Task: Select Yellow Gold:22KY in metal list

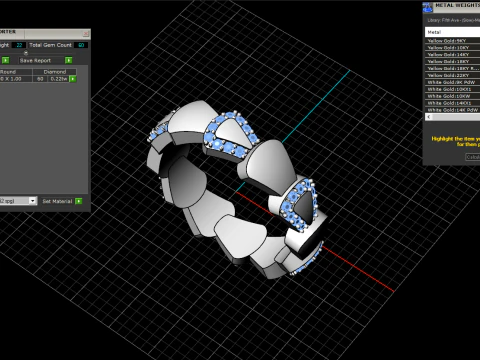Action: (x=453, y=75)
